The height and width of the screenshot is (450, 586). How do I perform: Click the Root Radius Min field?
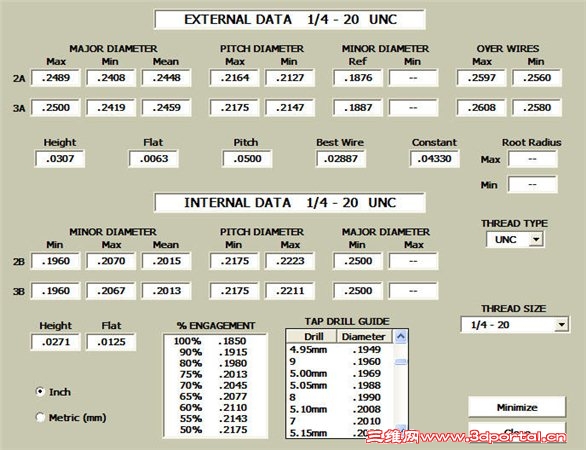[x=533, y=185]
